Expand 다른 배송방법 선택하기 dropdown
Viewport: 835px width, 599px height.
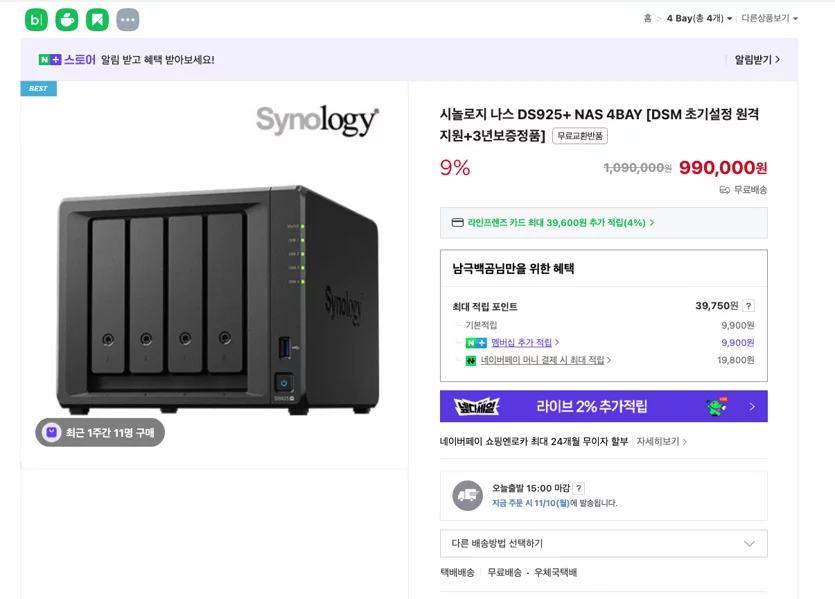click(604, 544)
